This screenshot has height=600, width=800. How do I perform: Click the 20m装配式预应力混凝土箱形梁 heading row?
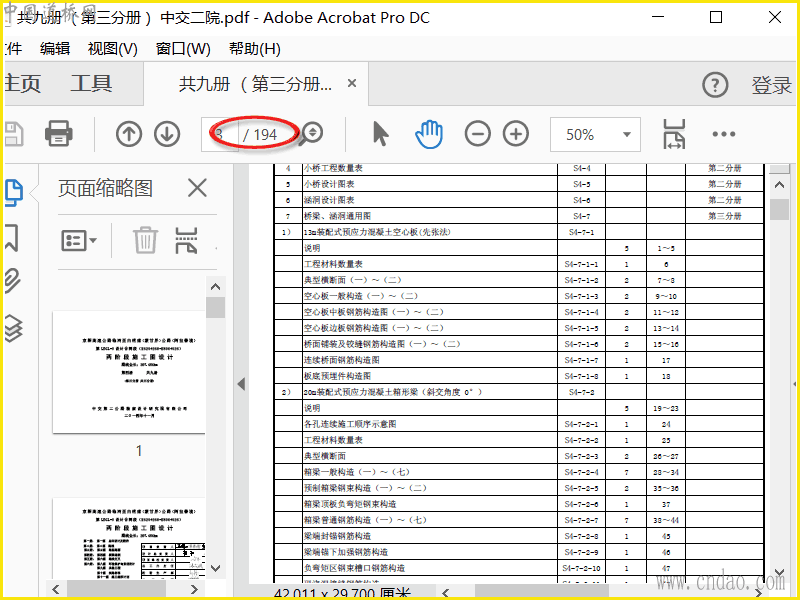pos(518,392)
